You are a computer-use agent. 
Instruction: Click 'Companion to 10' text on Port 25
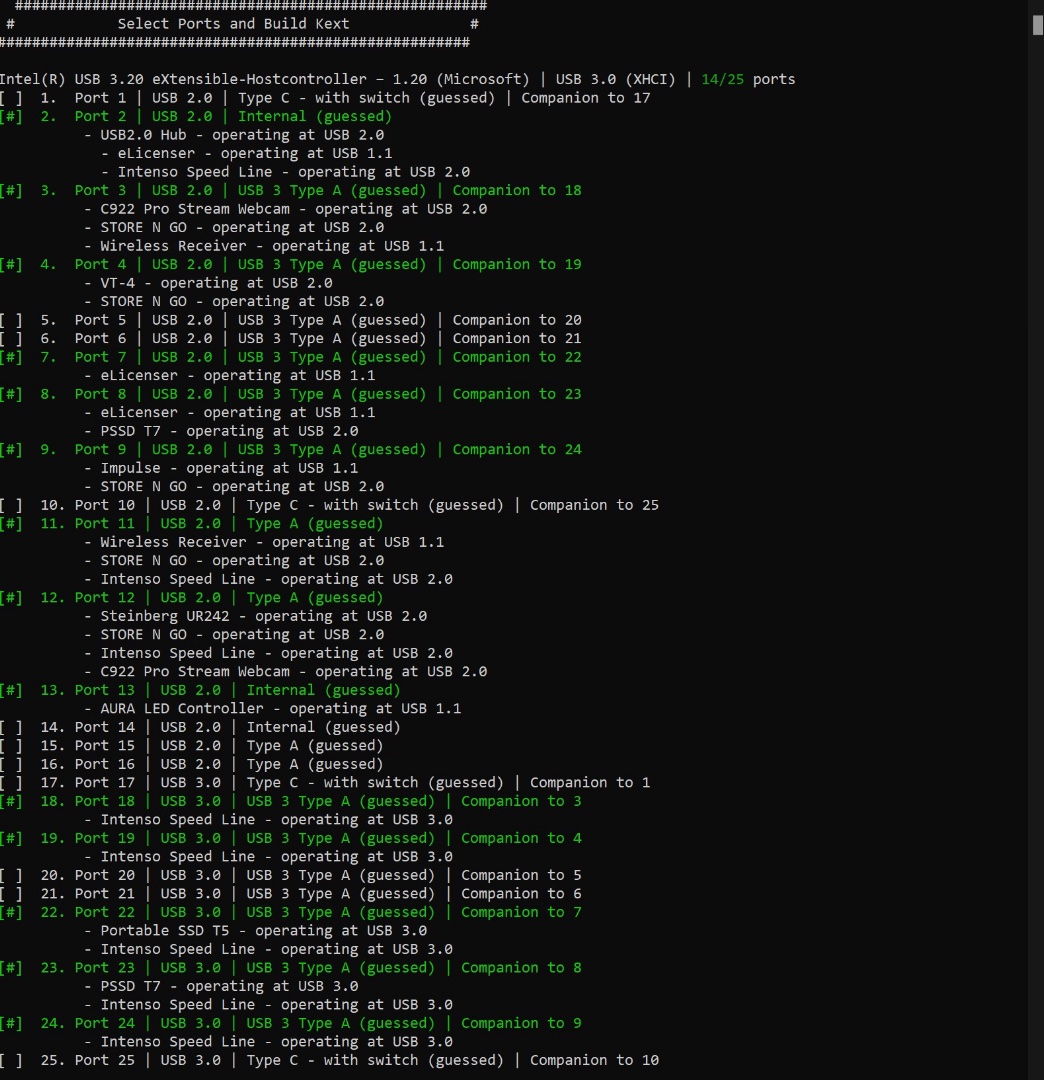tap(594, 1061)
